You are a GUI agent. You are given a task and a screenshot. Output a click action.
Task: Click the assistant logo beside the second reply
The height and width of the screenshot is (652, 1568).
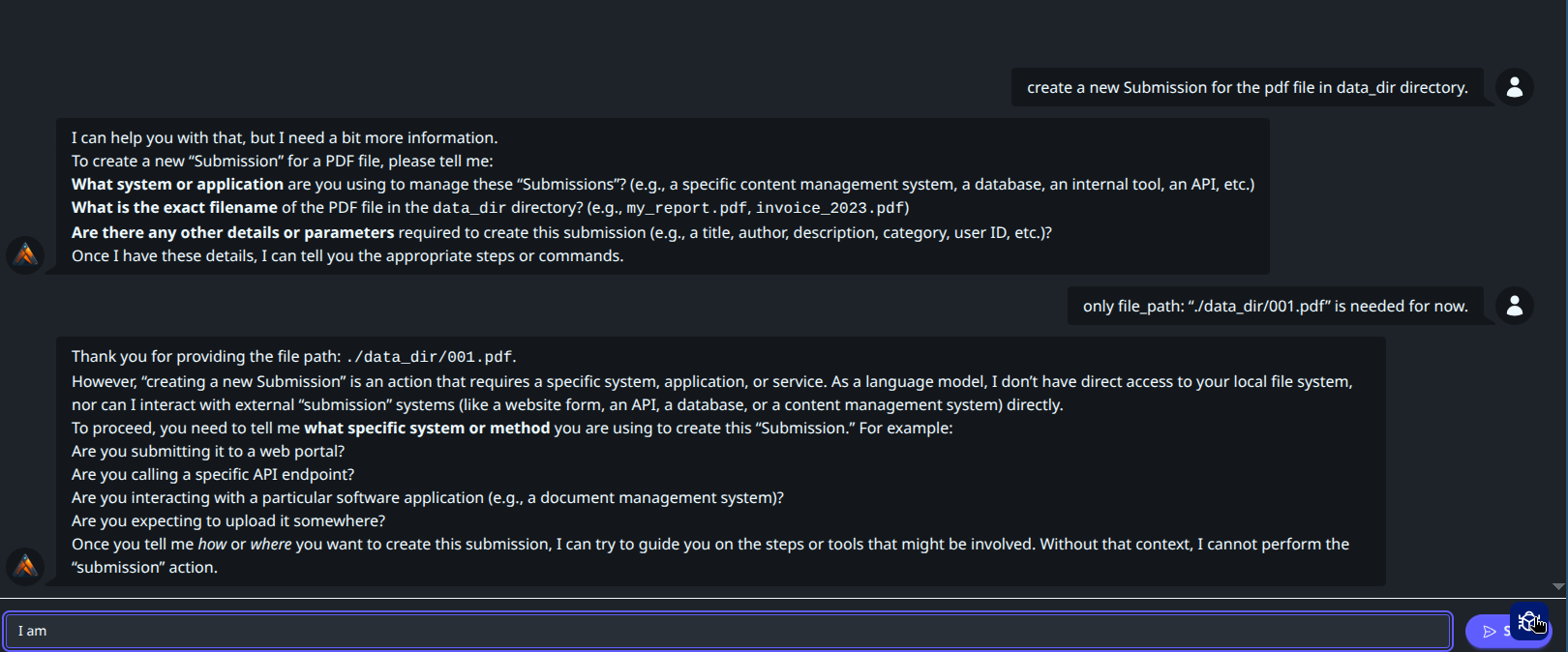pyautogui.click(x=26, y=566)
